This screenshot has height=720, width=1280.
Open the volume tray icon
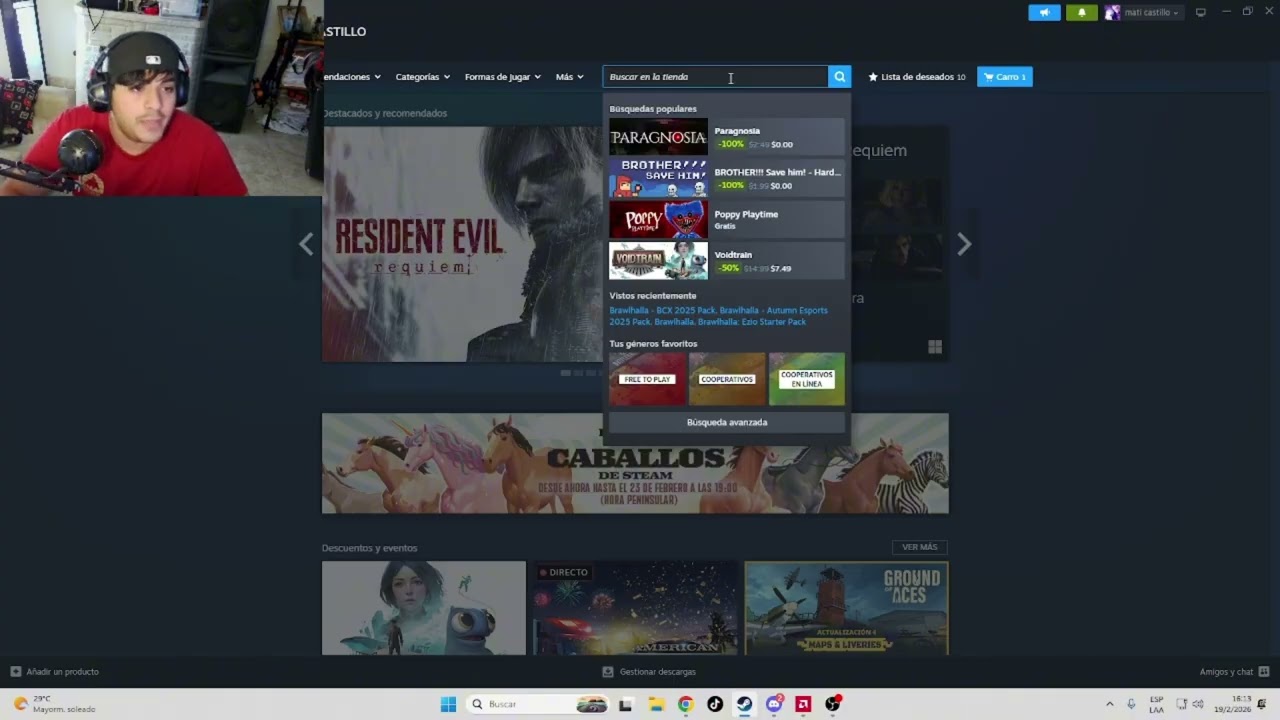point(1198,704)
